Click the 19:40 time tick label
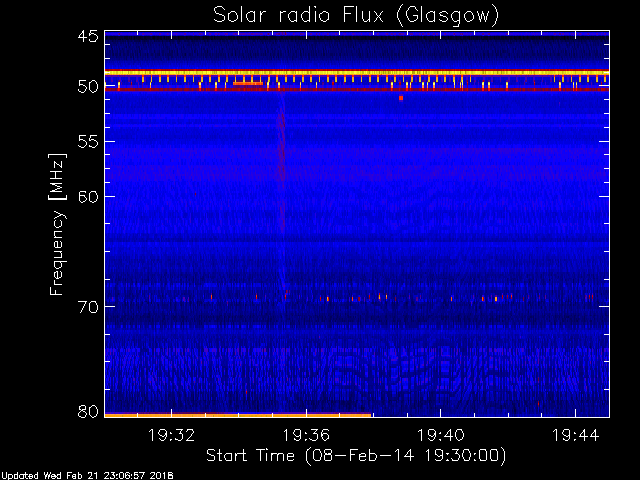 [440, 435]
